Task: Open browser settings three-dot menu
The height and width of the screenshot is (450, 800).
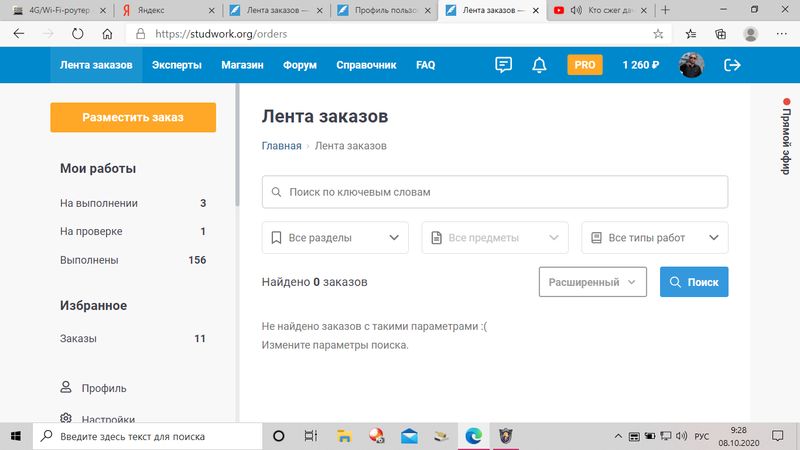Action: tap(782, 33)
